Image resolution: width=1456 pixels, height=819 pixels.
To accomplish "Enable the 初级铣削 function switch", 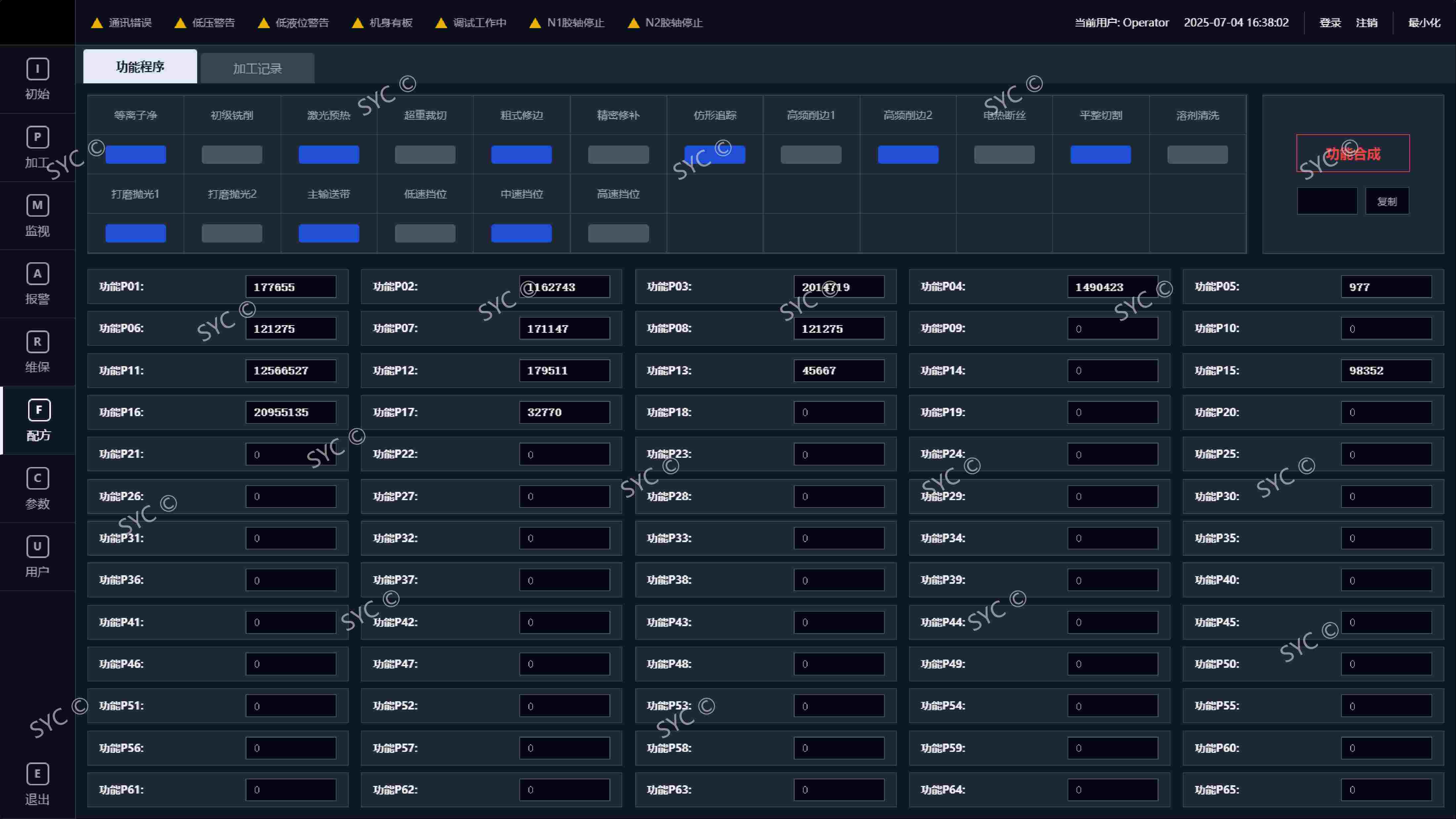I will click(x=232, y=154).
